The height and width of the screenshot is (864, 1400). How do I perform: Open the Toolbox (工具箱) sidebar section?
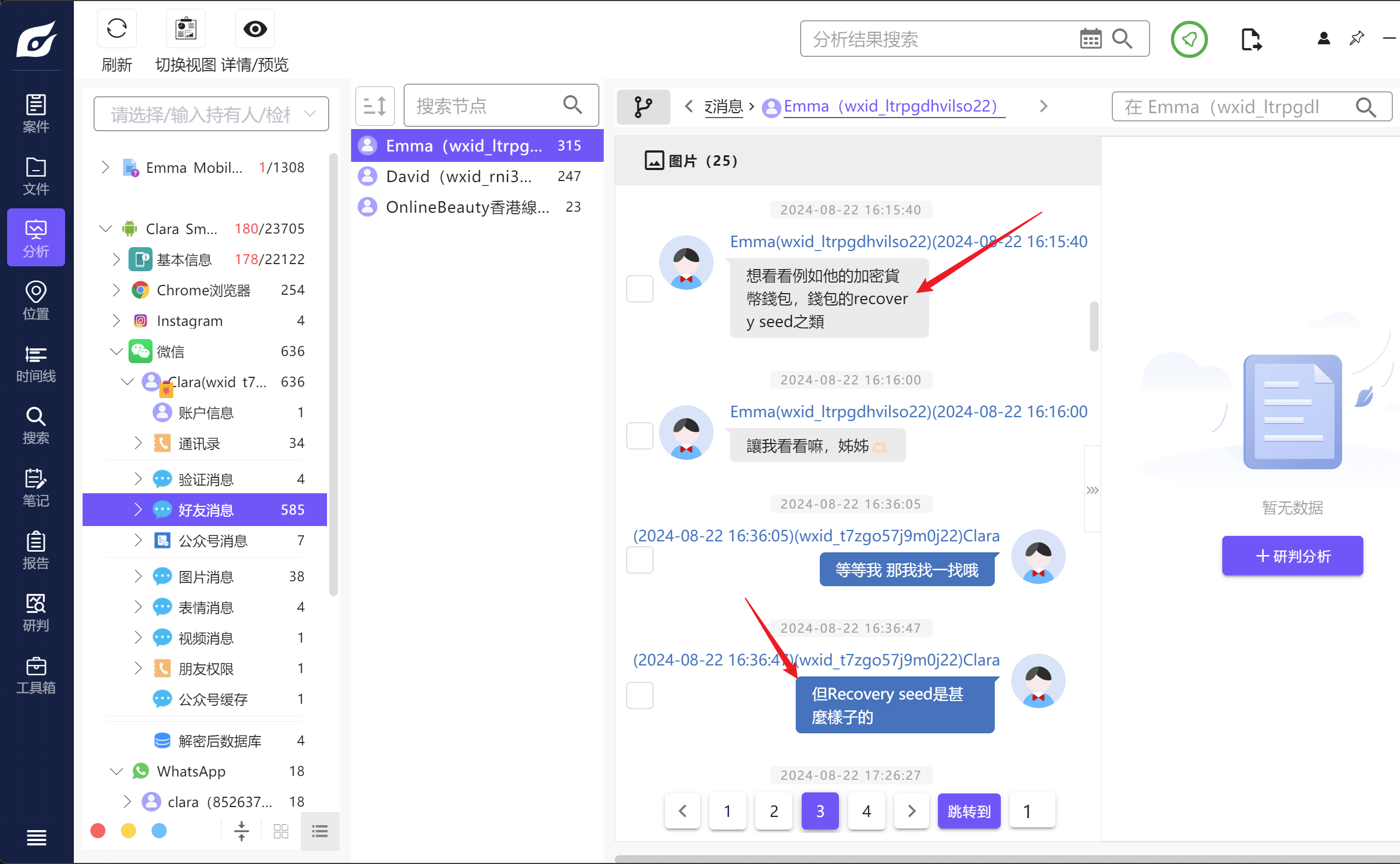click(x=36, y=675)
